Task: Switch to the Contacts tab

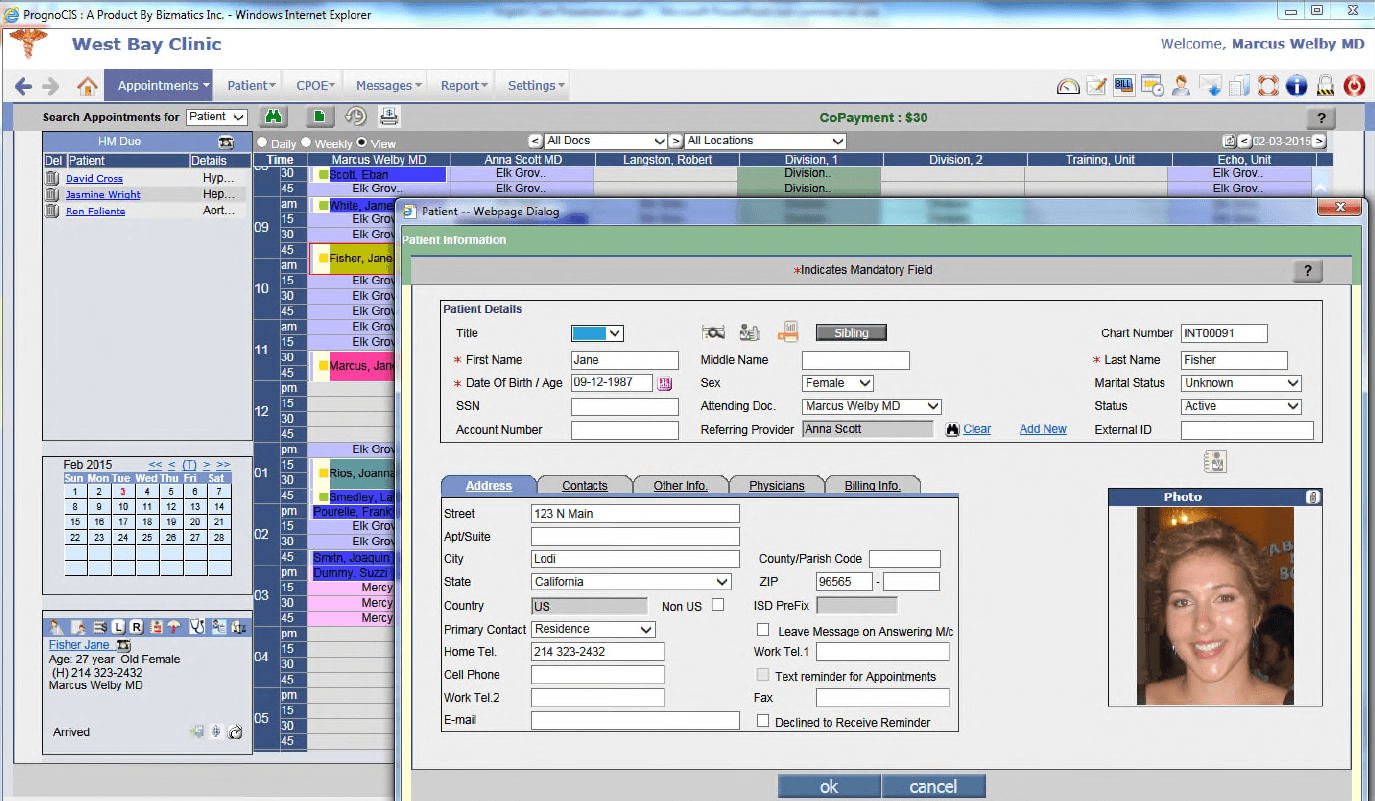Action: [584, 485]
